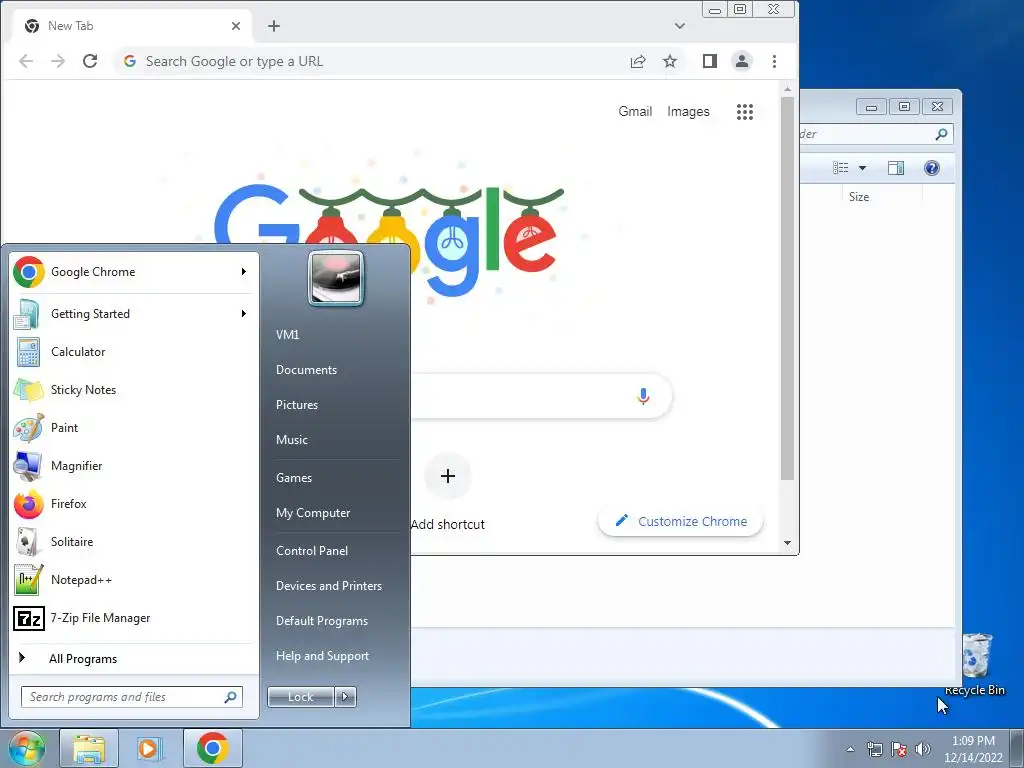Viewport: 1024px width, 768px height.
Task: Launch Calculator from Start menu
Action: [133, 352]
